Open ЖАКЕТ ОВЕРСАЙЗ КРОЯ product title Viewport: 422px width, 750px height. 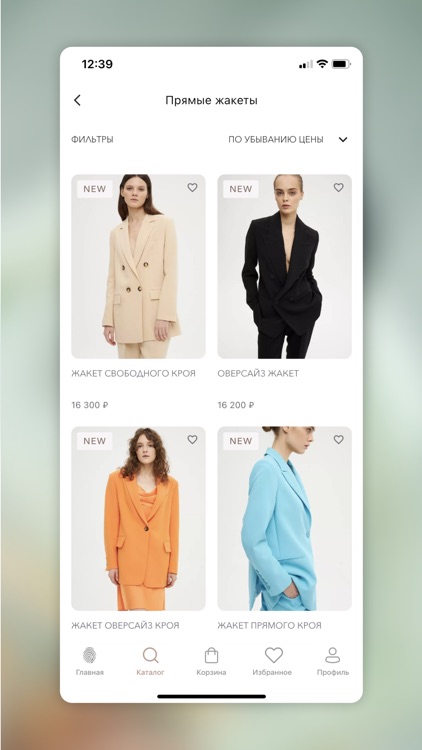click(x=125, y=625)
